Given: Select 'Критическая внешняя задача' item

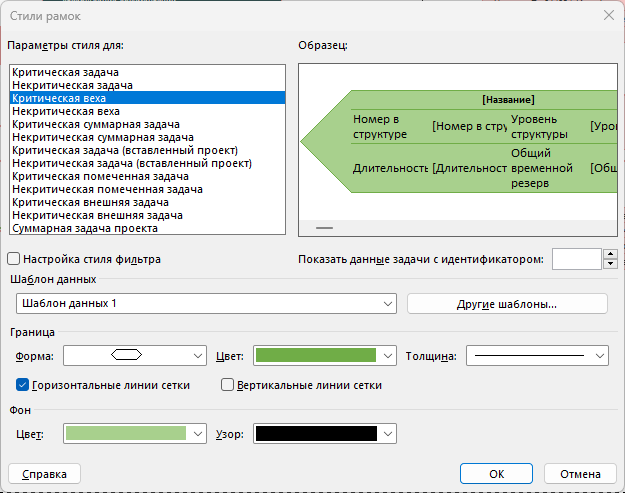Looking at the screenshot, I should 147,202.
